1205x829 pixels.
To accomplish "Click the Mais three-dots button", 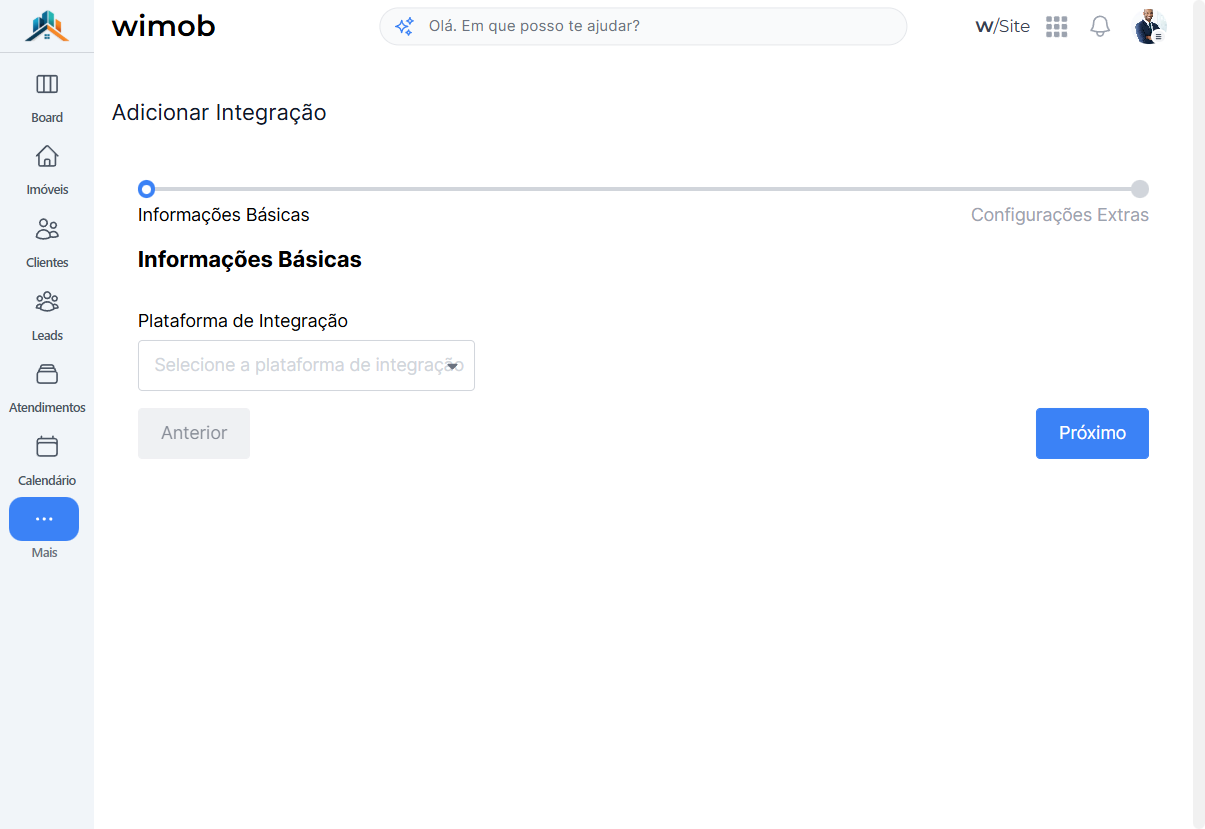I will point(44,519).
